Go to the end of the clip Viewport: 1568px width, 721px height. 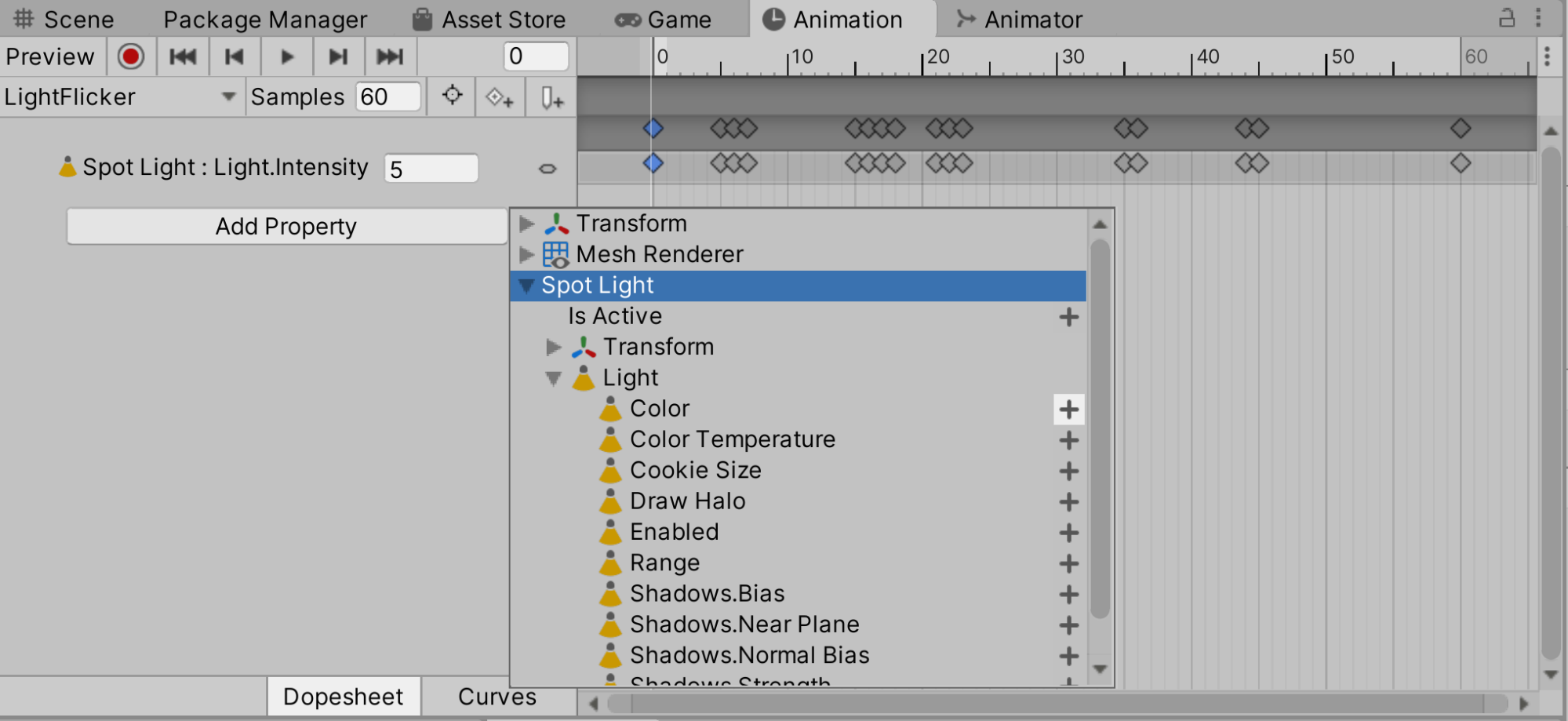click(390, 56)
